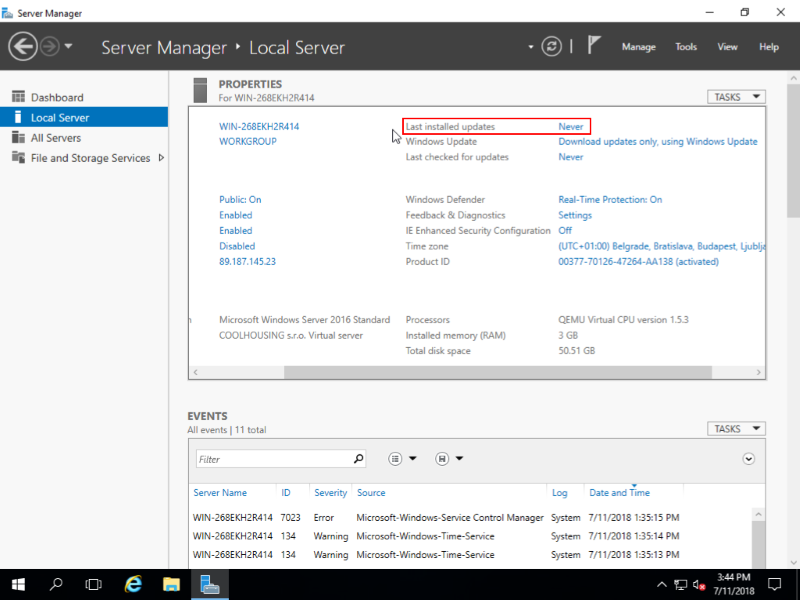Click computer name WIN-268EKH2R414 link
800x600 pixels.
pyautogui.click(x=259, y=127)
